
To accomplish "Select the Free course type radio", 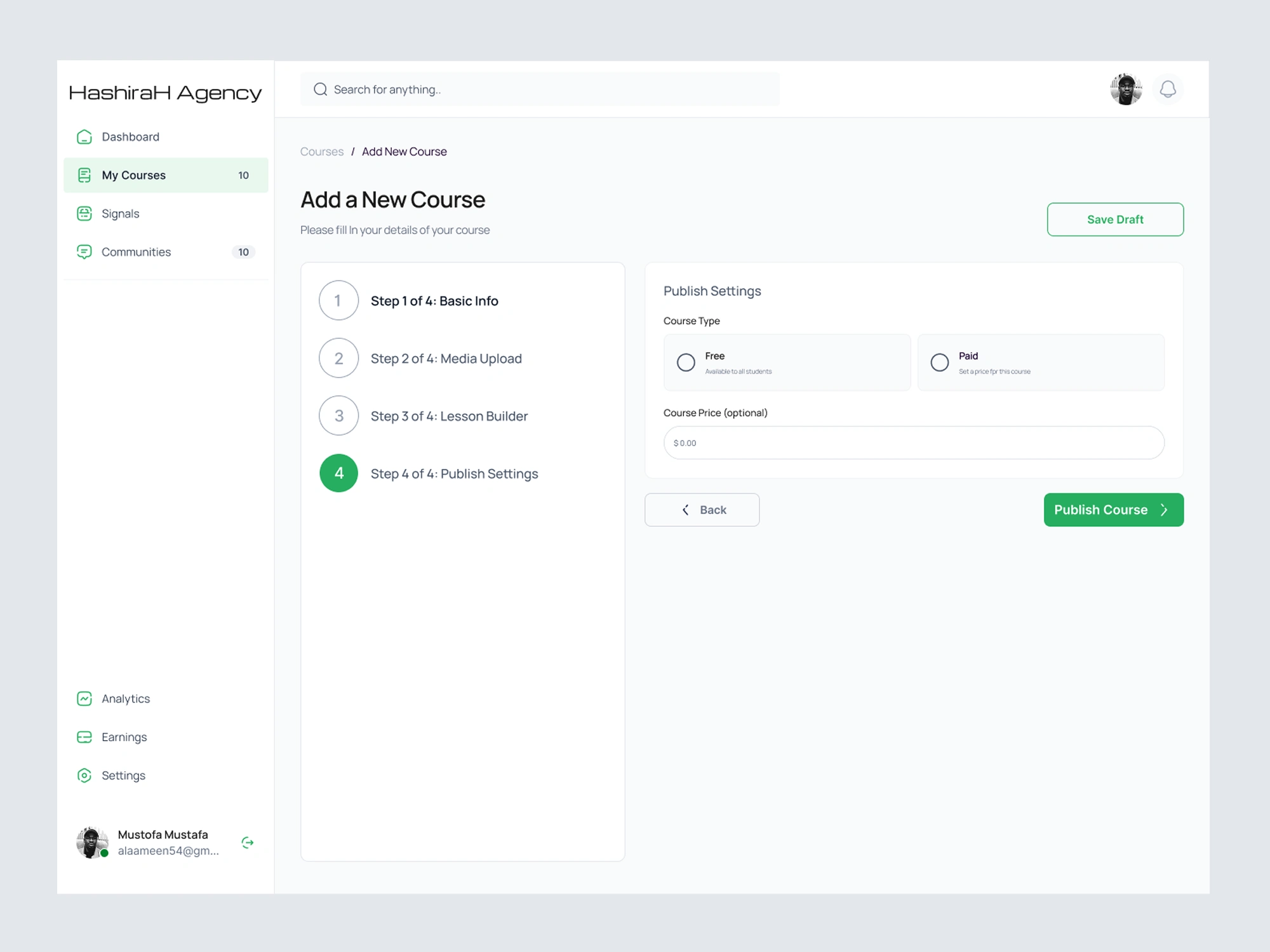I will click(x=686, y=362).
